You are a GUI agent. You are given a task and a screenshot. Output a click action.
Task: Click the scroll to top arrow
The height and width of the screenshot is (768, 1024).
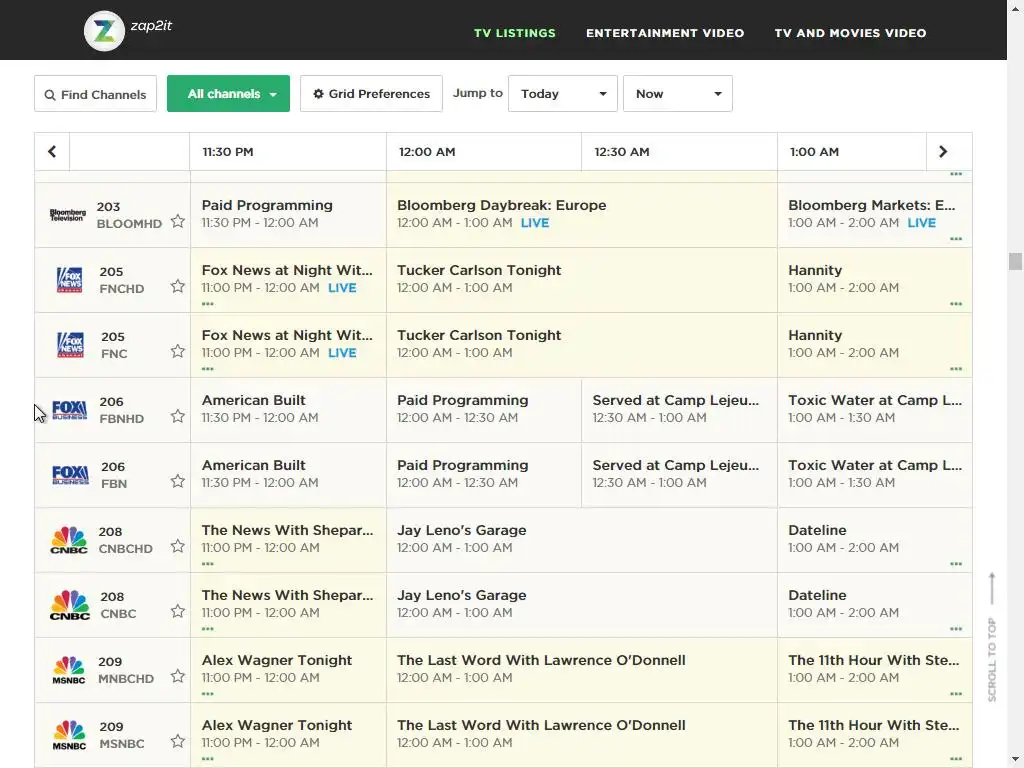pyautogui.click(x=992, y=589)
